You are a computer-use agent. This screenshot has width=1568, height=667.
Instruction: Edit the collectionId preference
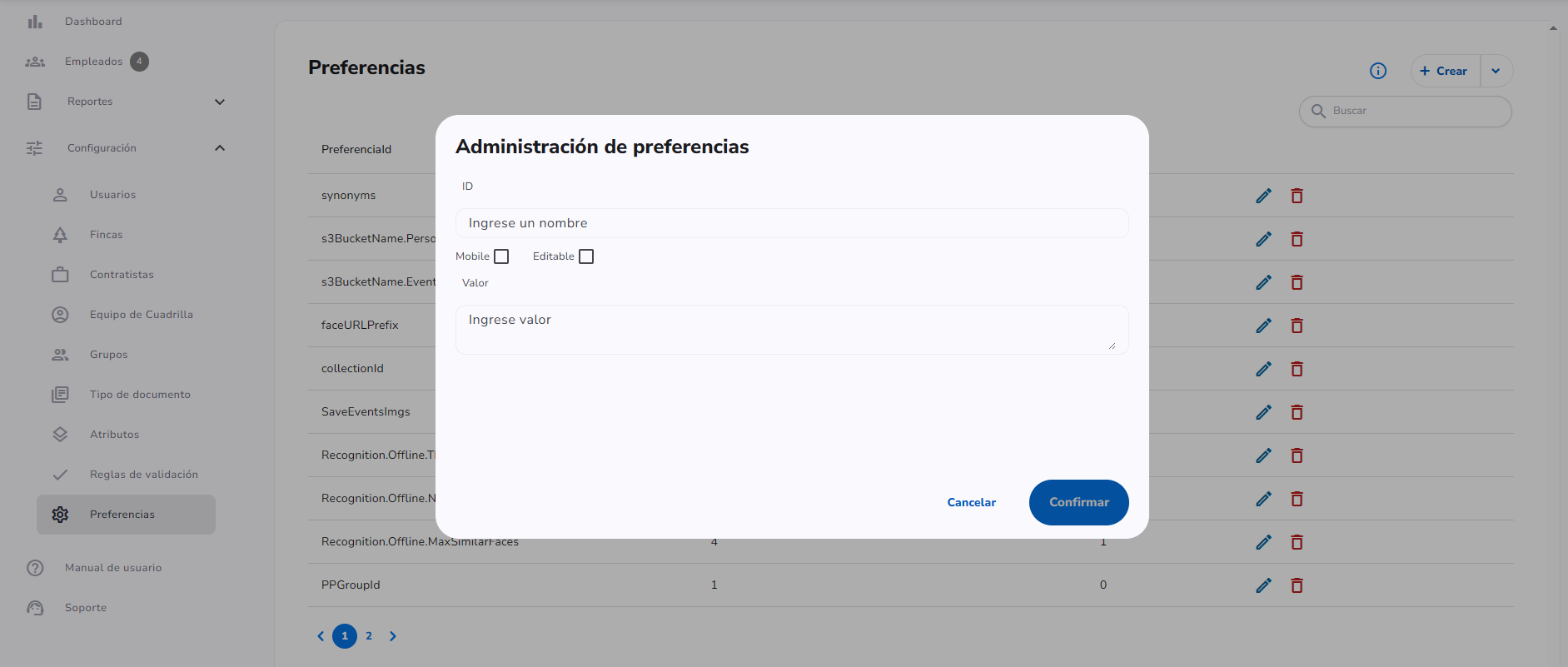point(1263,369)
